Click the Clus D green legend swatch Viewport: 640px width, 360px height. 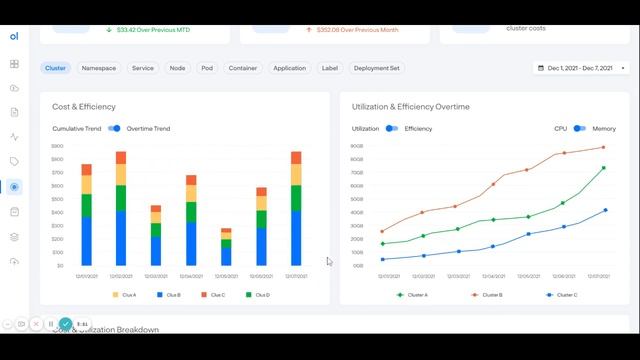click(249, 295)
